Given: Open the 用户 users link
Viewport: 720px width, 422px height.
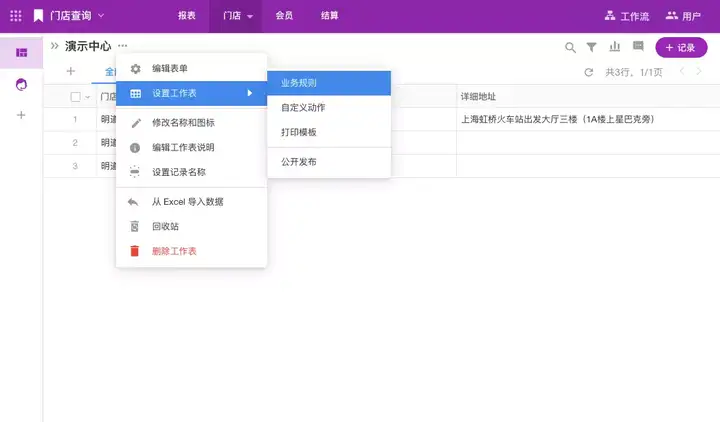Looking at the screenshot, I should (683, 16).
